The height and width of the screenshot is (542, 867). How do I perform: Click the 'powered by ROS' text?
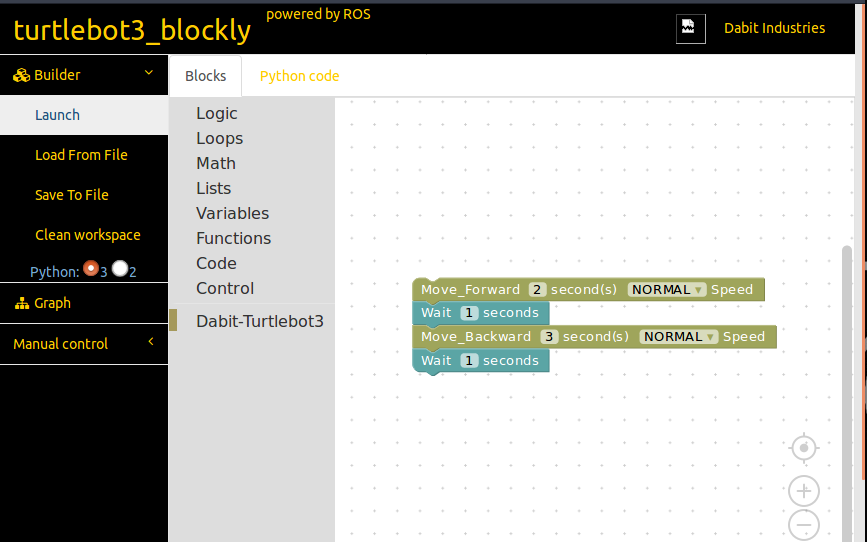[318, 14]
